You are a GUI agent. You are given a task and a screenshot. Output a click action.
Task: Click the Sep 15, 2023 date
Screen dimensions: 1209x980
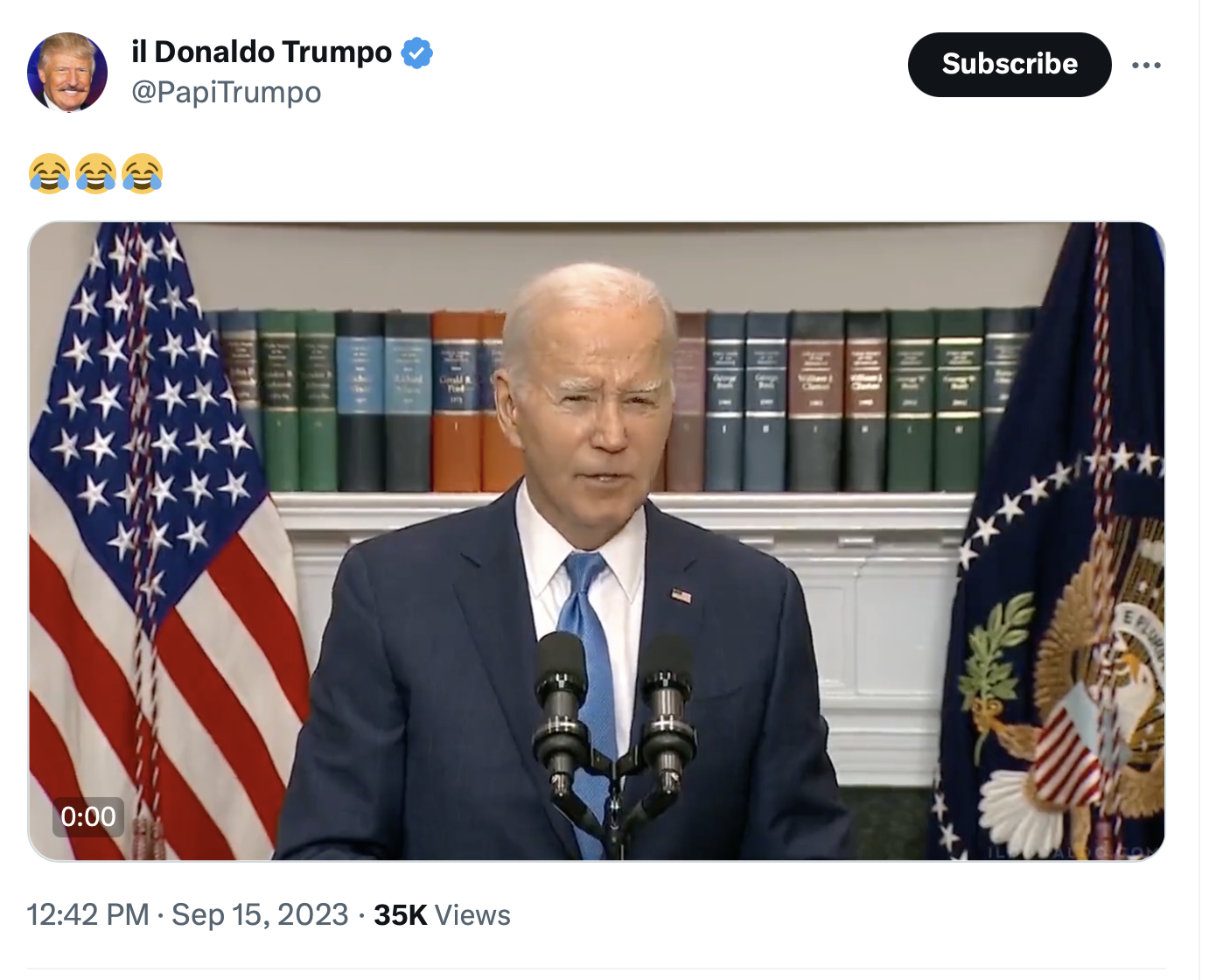tap(260, 914)
